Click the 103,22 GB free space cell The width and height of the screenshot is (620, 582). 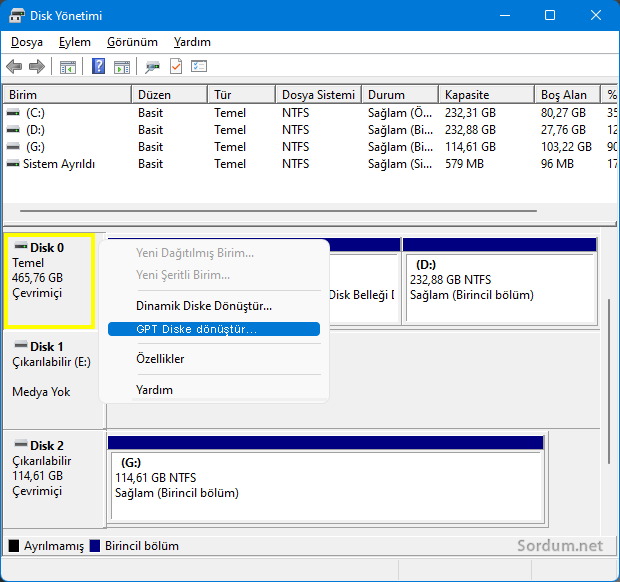566,147
